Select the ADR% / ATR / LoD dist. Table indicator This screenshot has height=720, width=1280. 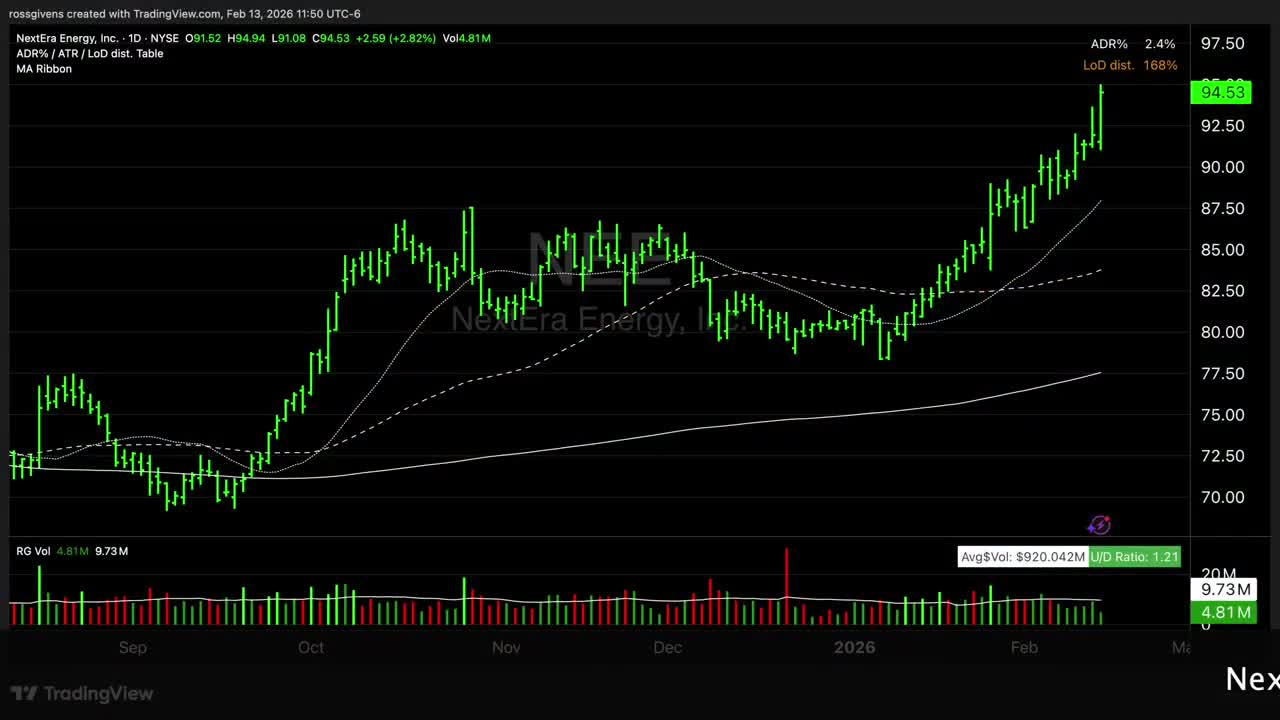pyautogui.click(x=89, y=53)
